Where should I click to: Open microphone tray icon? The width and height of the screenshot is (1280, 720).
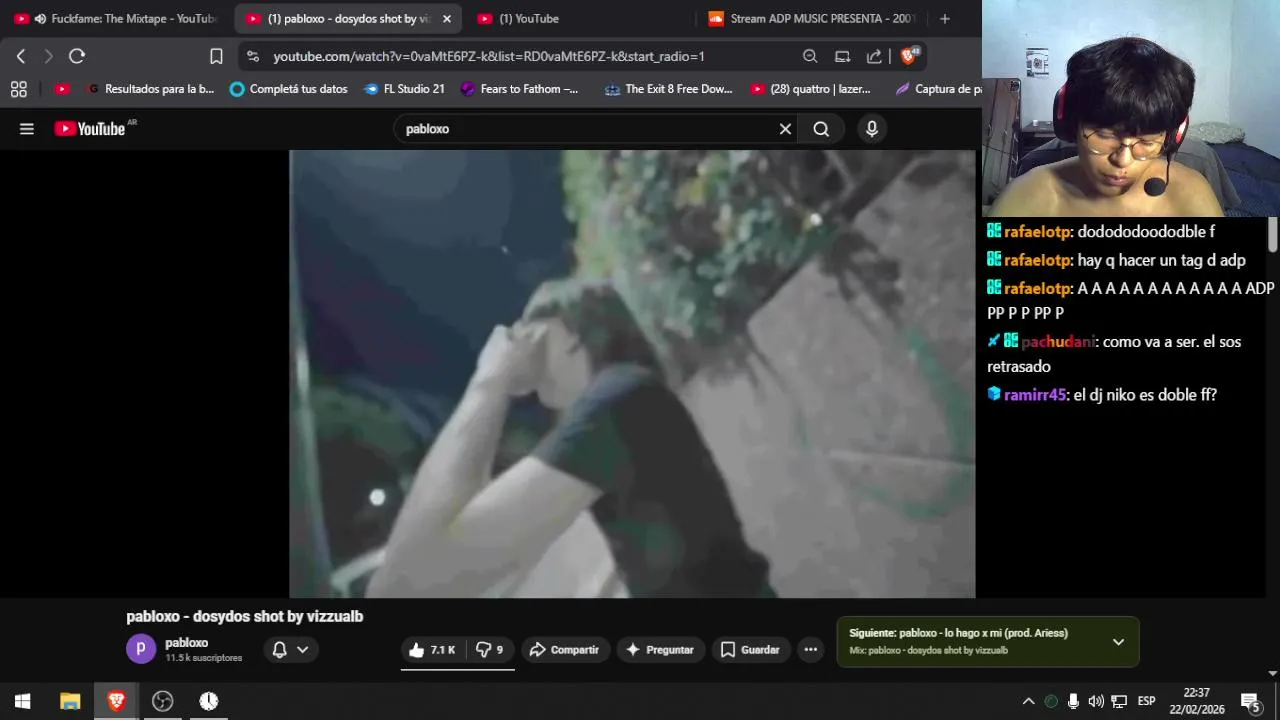[x=1073, y=701]
